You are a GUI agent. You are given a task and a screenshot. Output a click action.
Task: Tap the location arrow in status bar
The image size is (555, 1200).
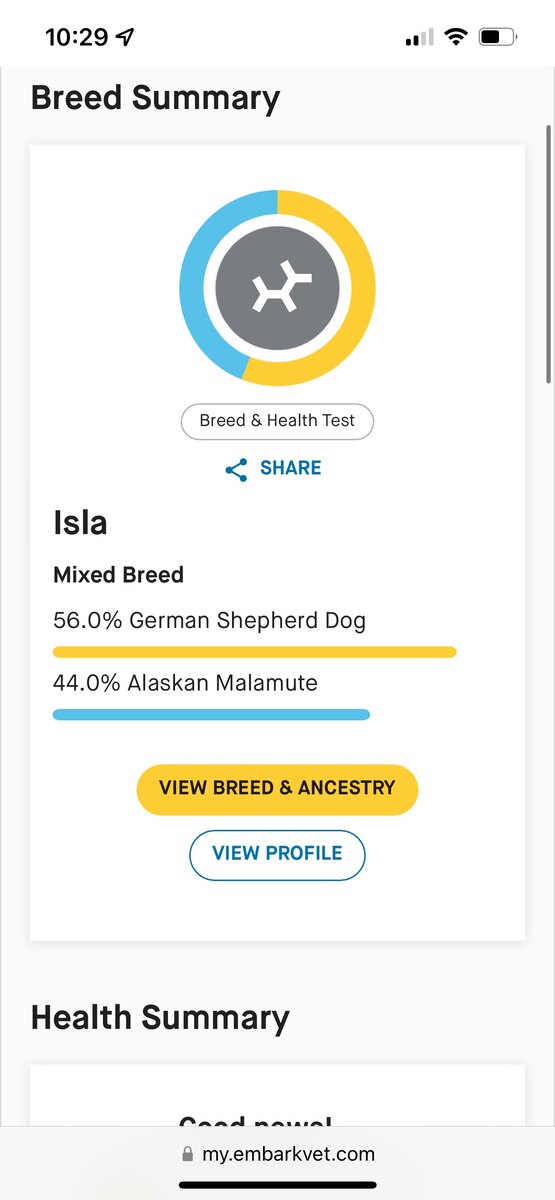125,38
